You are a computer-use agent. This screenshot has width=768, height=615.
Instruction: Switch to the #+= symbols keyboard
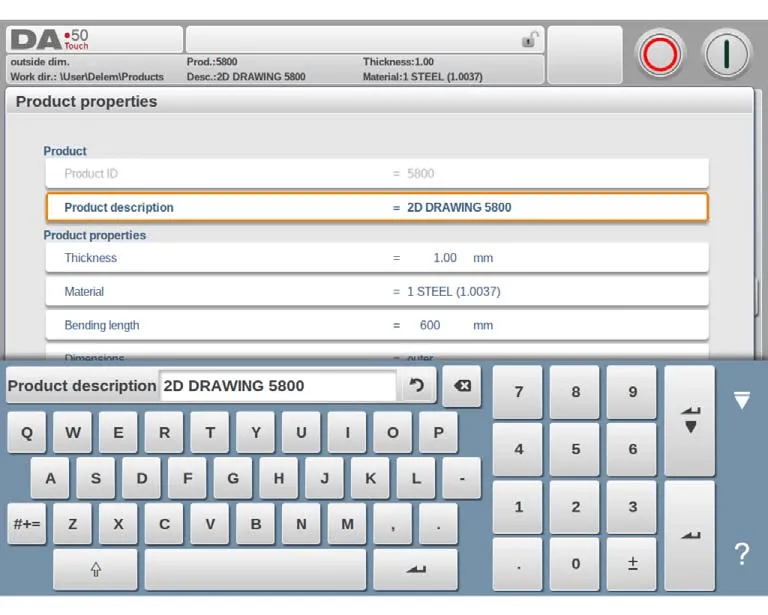tap(27, 524)
